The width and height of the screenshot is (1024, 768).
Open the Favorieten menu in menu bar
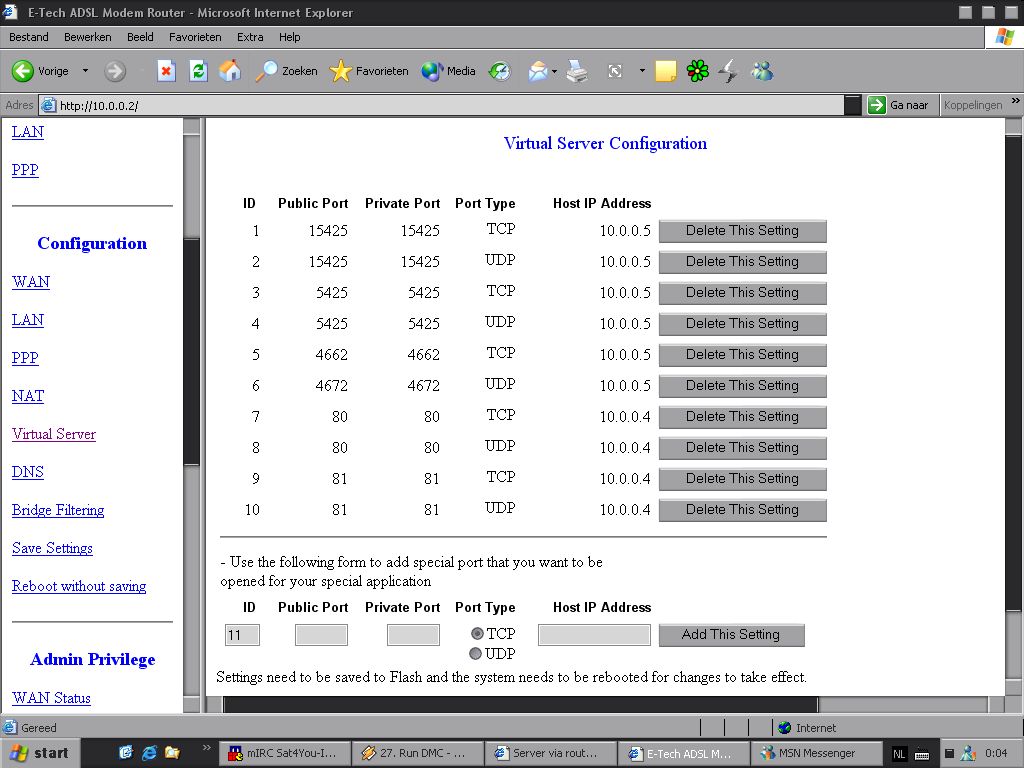click(x=195, y=37)
